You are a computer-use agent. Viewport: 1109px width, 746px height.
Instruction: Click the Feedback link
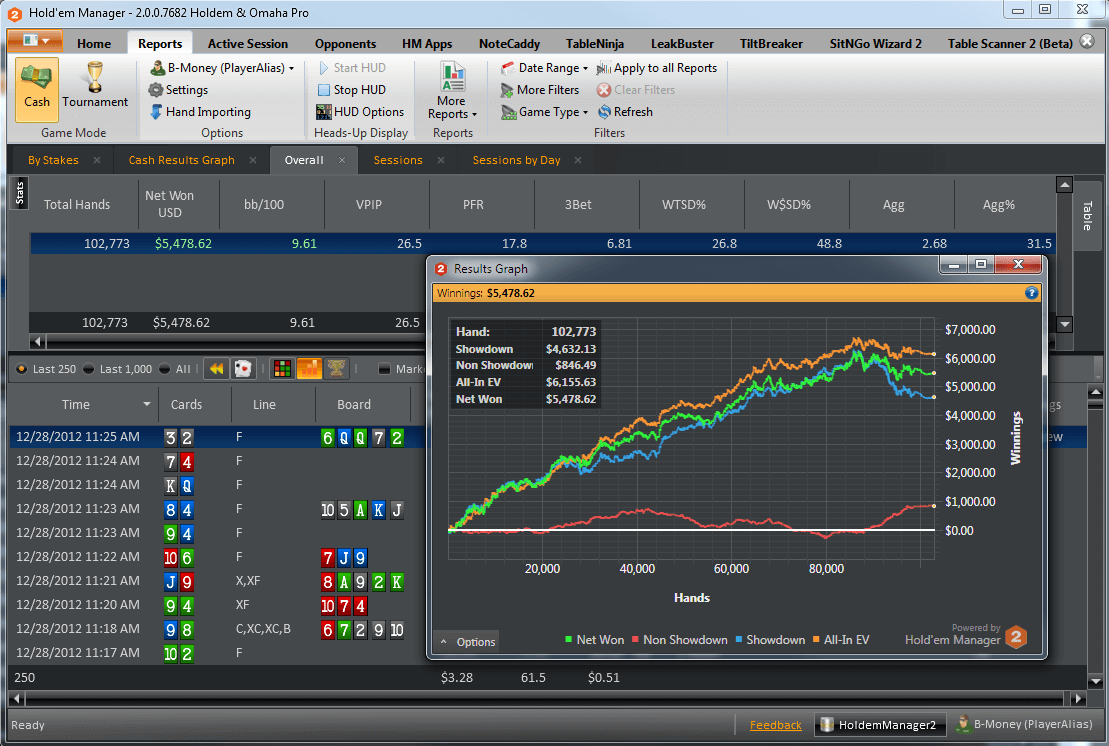click(x=775, y=725)
